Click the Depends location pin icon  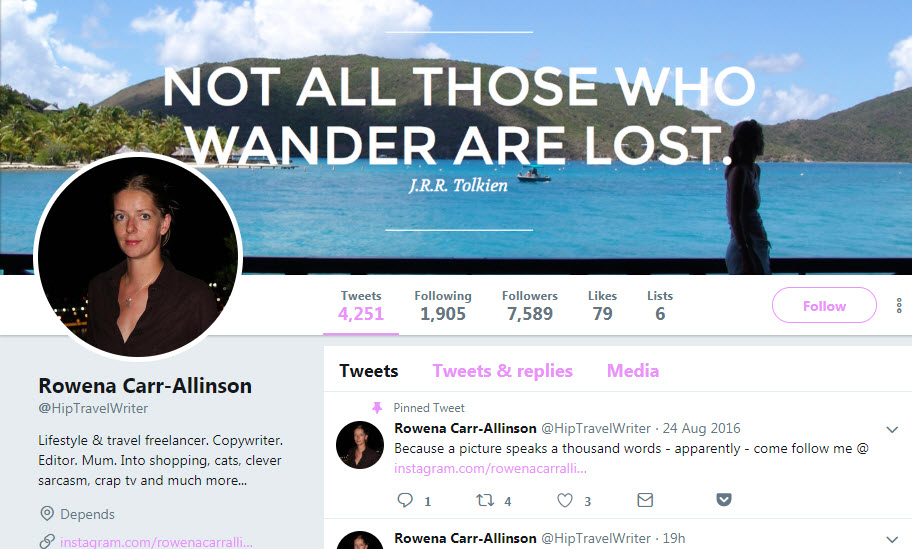point(47,514)
